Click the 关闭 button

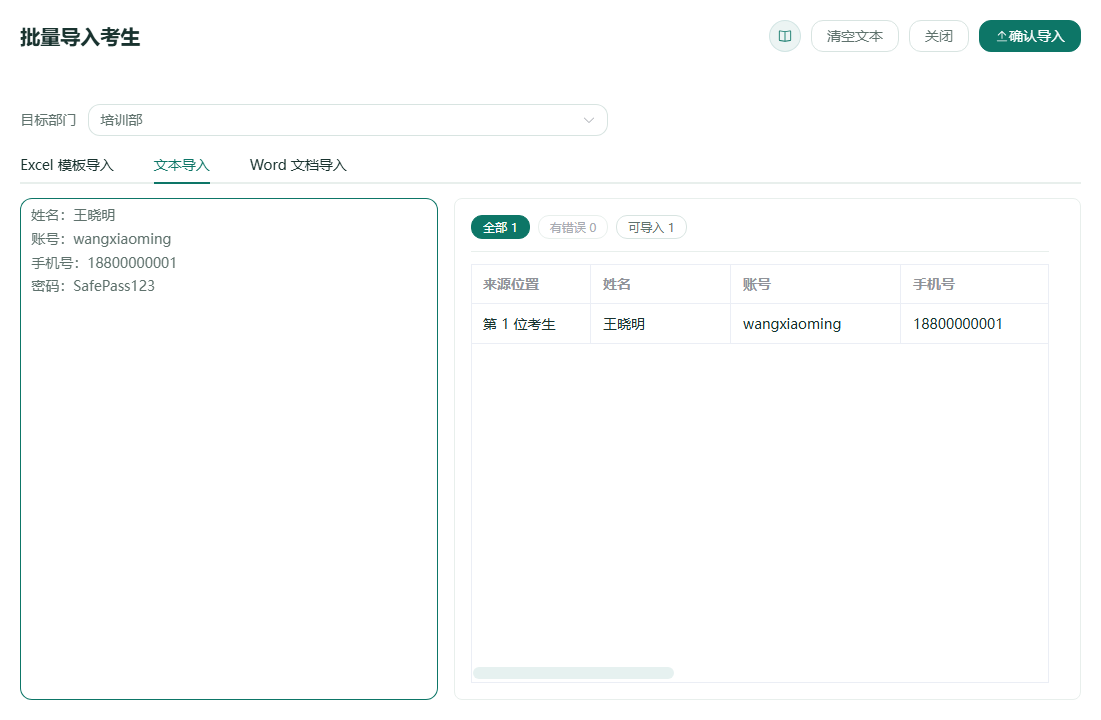pyautogui.click(x=939, y=36)
